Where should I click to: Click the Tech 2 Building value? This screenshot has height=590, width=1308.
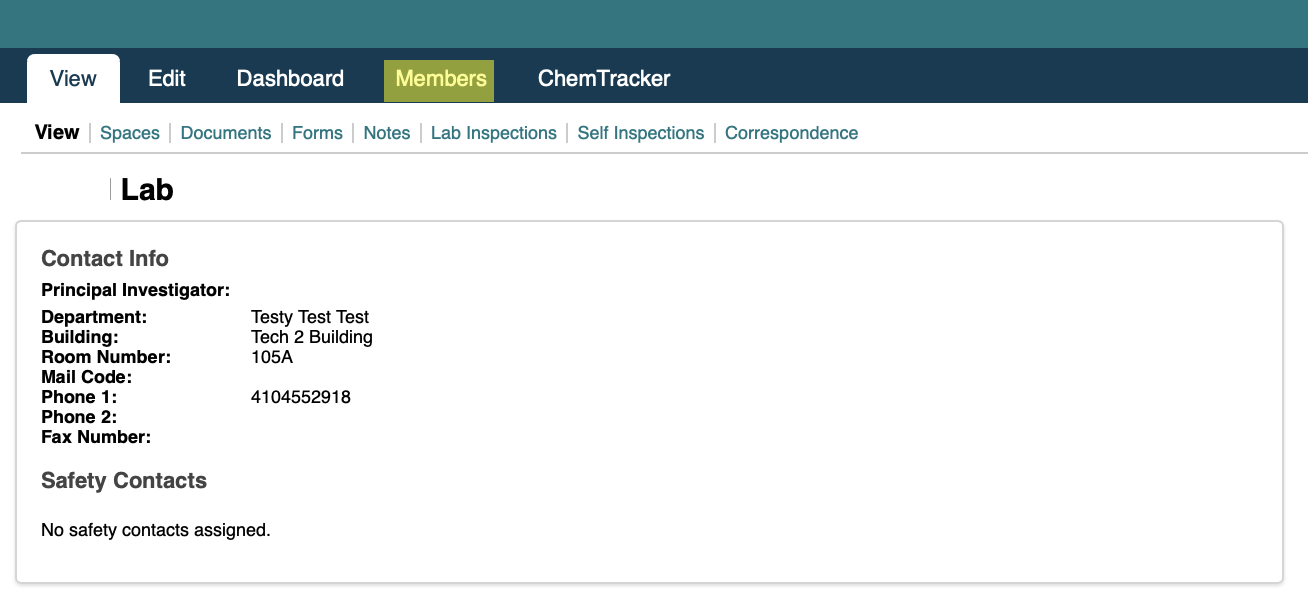coord(312,337)
